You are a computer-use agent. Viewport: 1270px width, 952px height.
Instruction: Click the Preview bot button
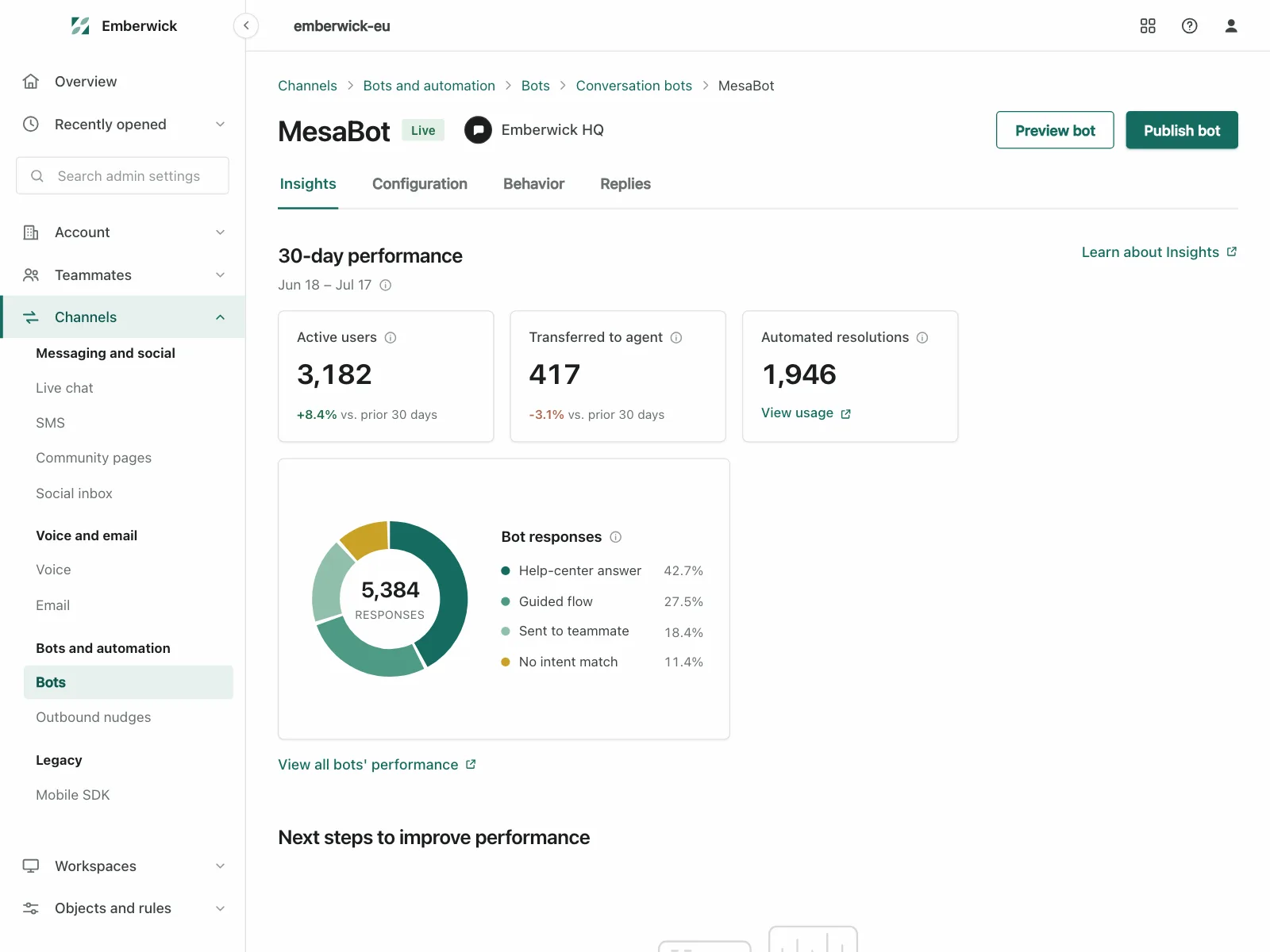click(x=1055, y=130)
